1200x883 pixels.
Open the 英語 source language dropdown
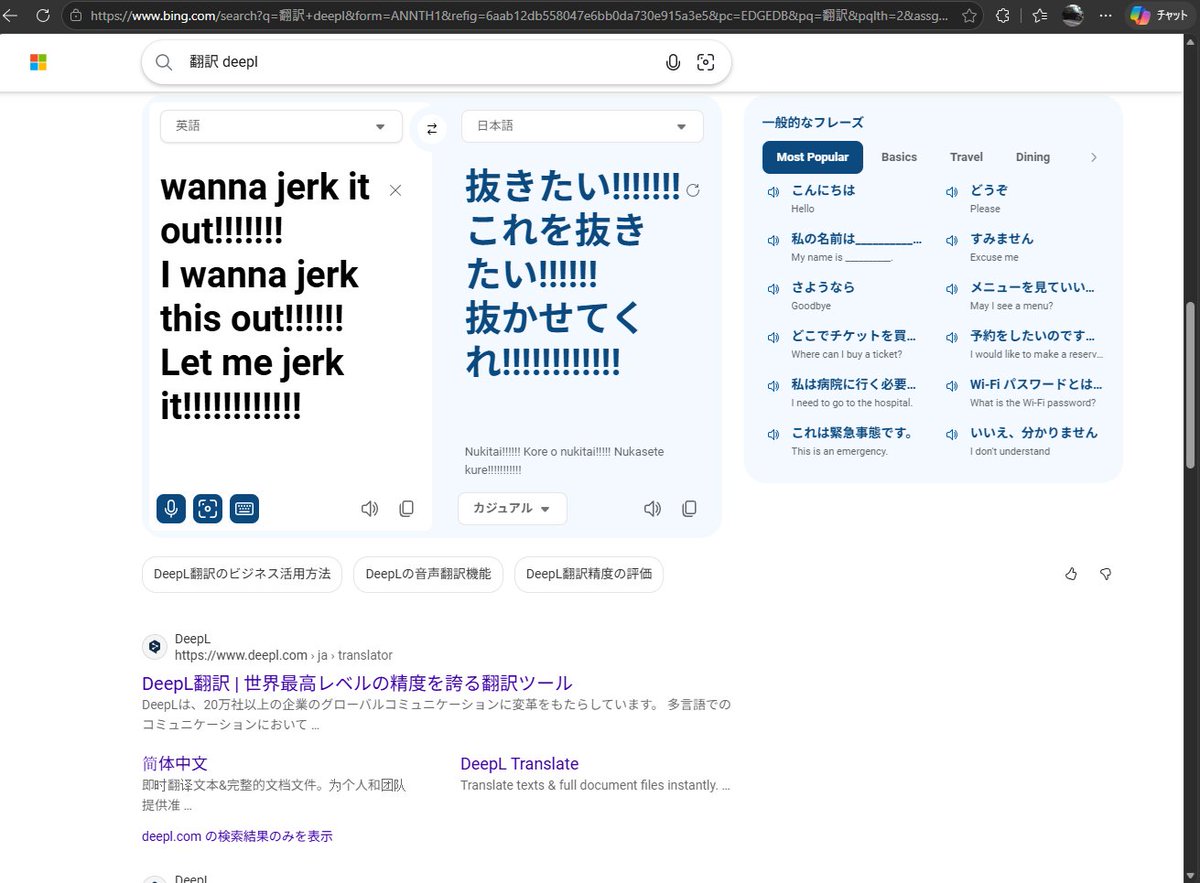pos(281,126)
